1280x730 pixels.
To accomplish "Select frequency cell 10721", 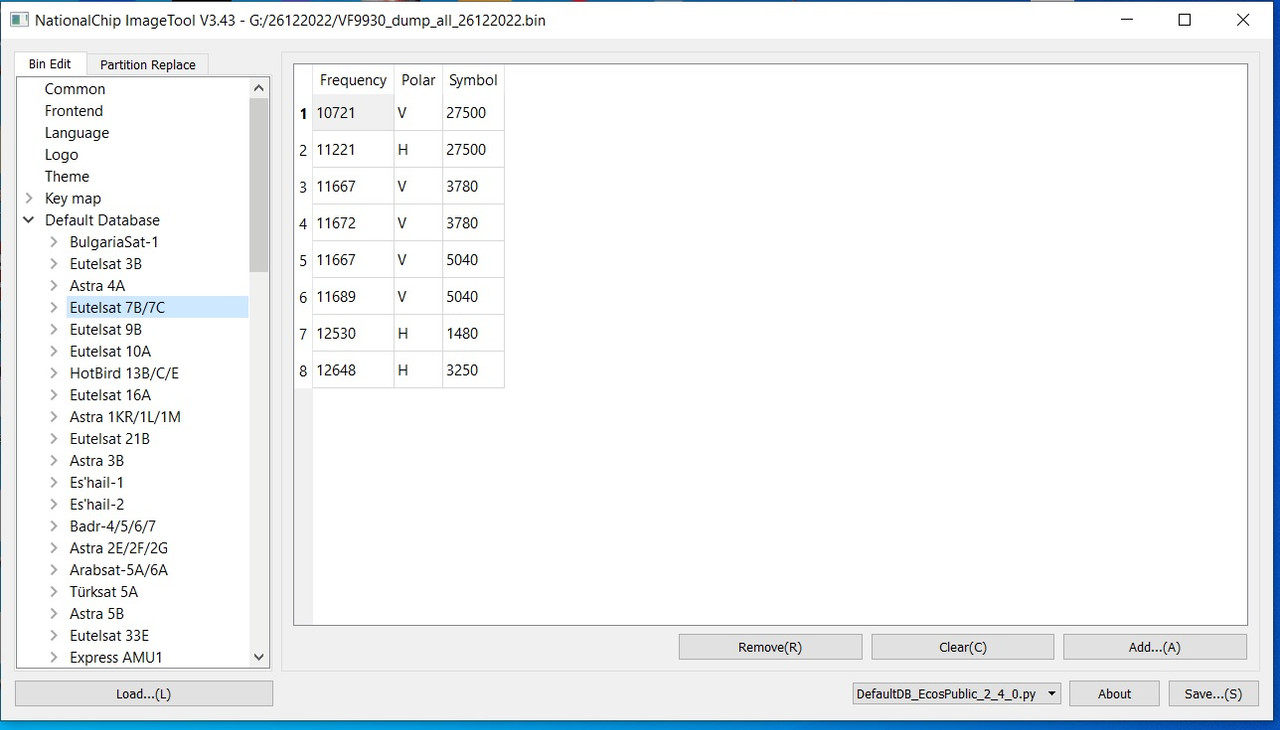I will click(x=353, y=113).
